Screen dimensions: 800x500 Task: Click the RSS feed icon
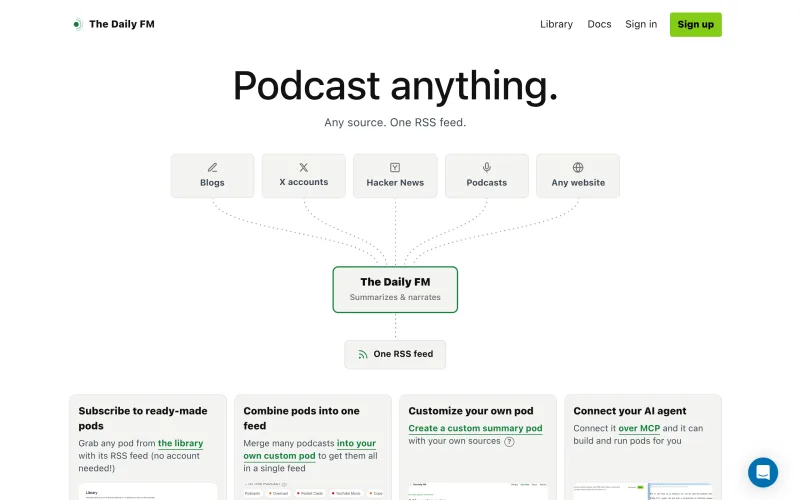coord(363,354)
